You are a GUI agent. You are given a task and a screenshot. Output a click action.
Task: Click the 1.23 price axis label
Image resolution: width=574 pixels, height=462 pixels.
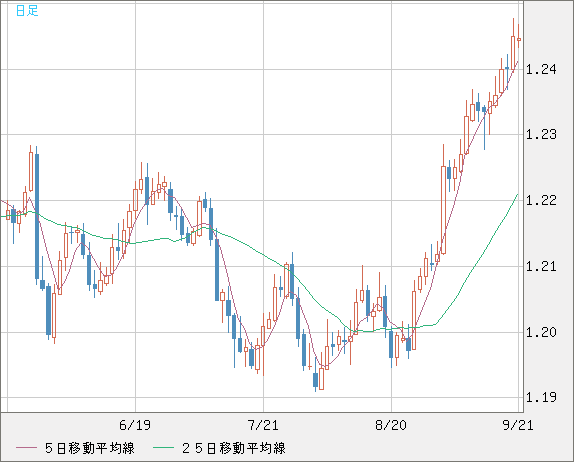point(541,134)
